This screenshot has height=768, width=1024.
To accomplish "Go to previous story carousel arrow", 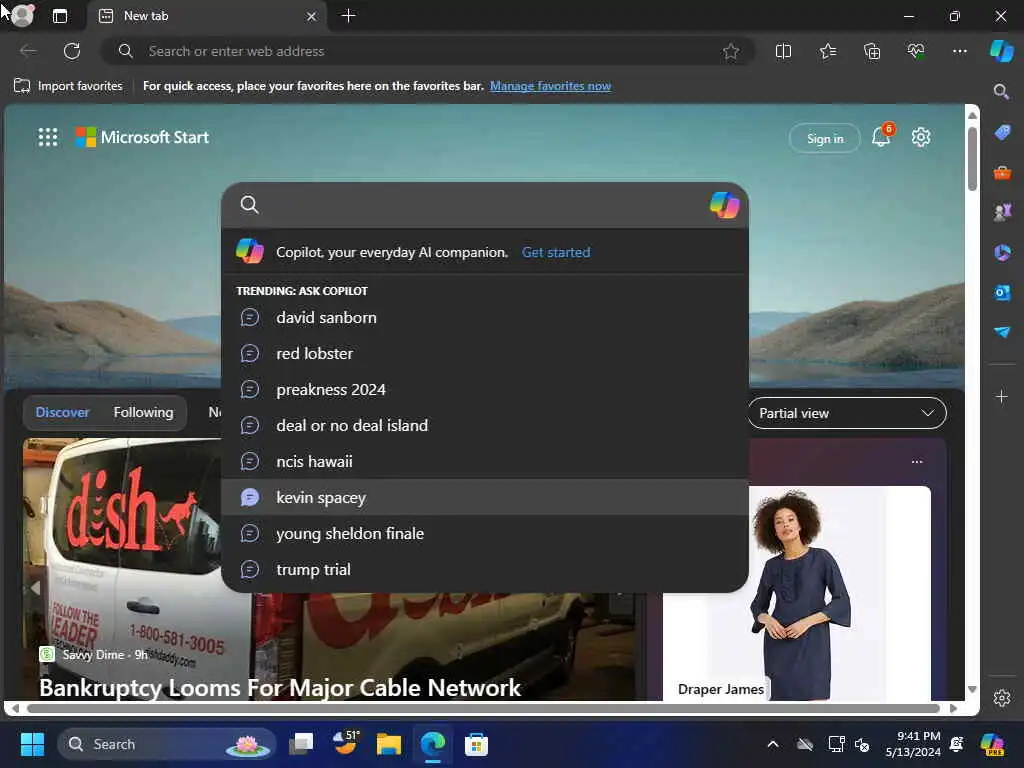I will point(35,588).
